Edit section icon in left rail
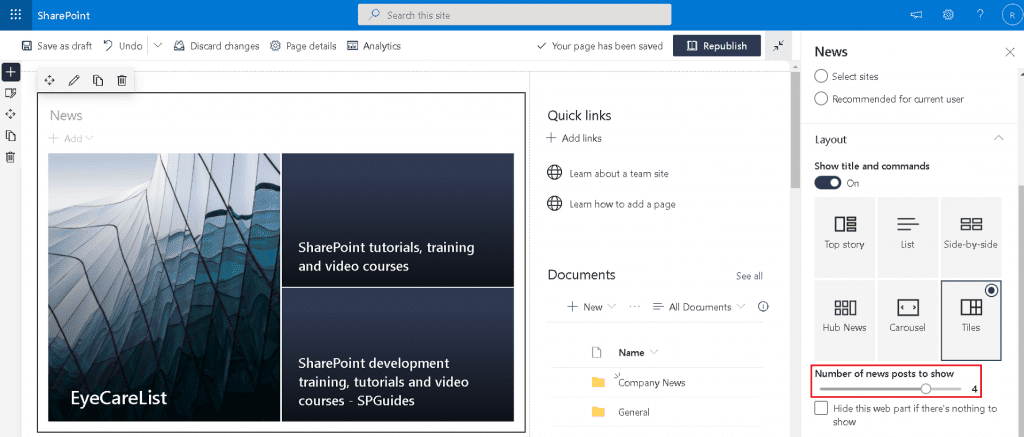Viewport: 1024px width, 437px height. coord(10,93)
